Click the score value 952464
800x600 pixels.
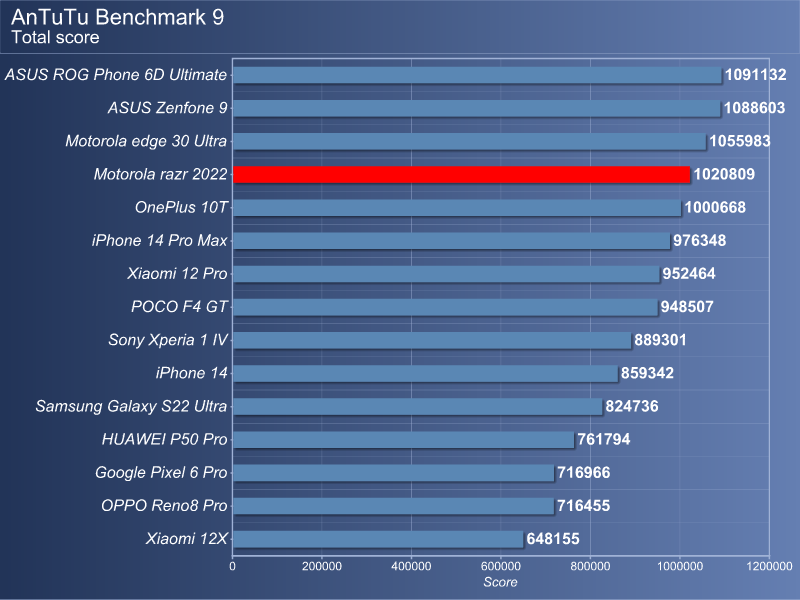point(689,274)
